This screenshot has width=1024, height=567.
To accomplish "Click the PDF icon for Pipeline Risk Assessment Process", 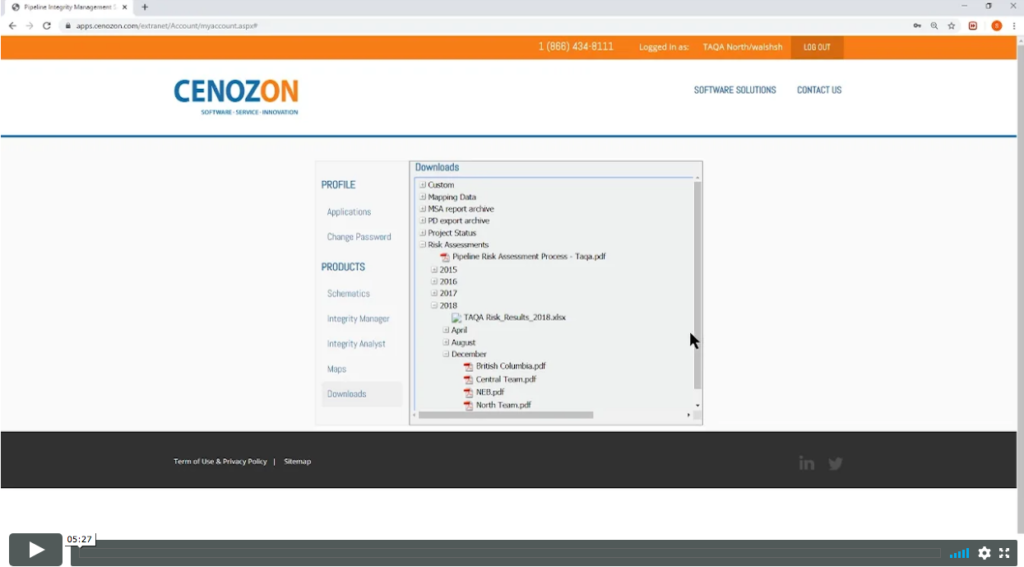I will [445, 257].
